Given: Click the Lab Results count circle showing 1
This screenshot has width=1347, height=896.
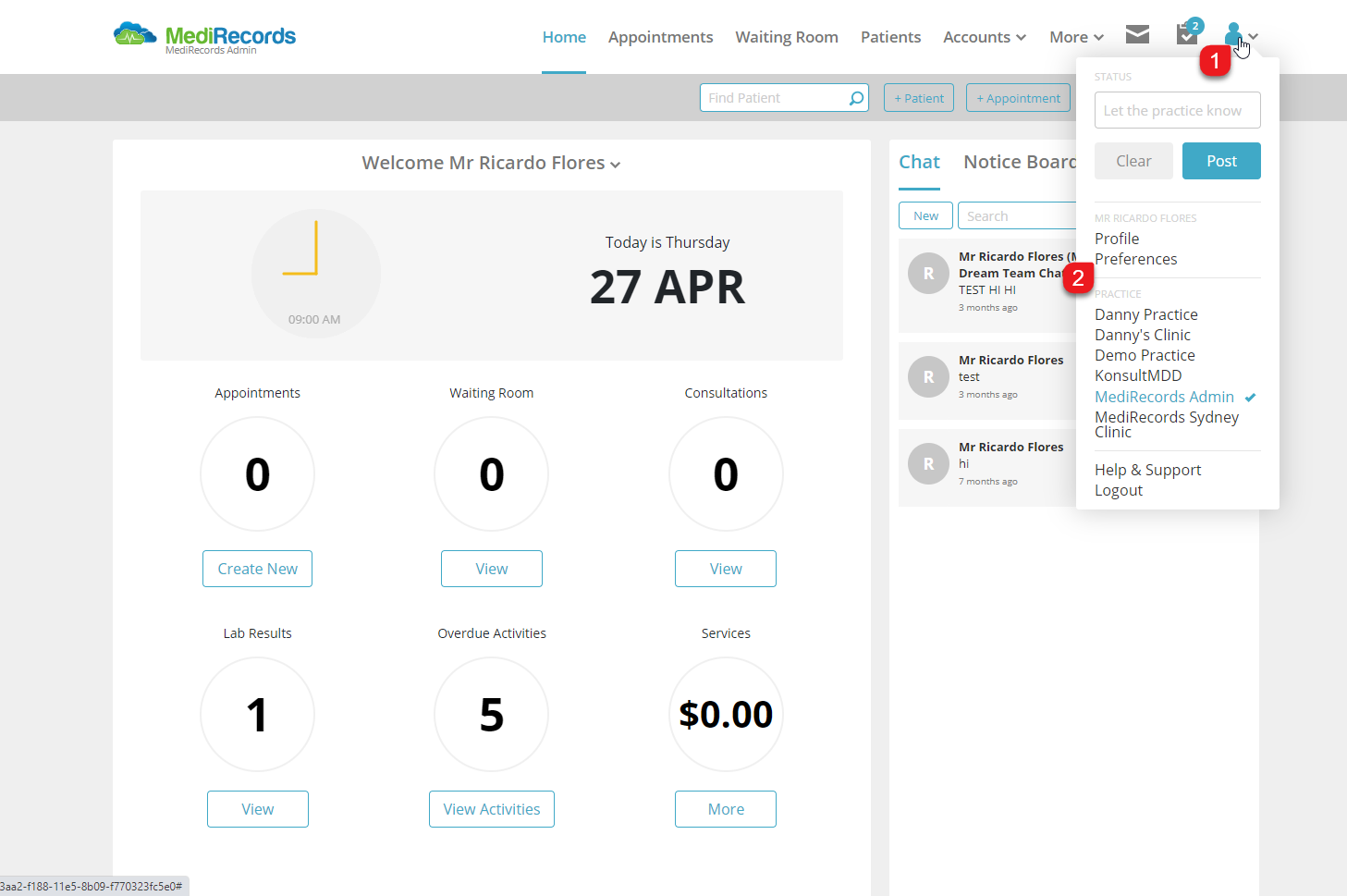Looking at the screenshot, I should click(x=257, y=714).
